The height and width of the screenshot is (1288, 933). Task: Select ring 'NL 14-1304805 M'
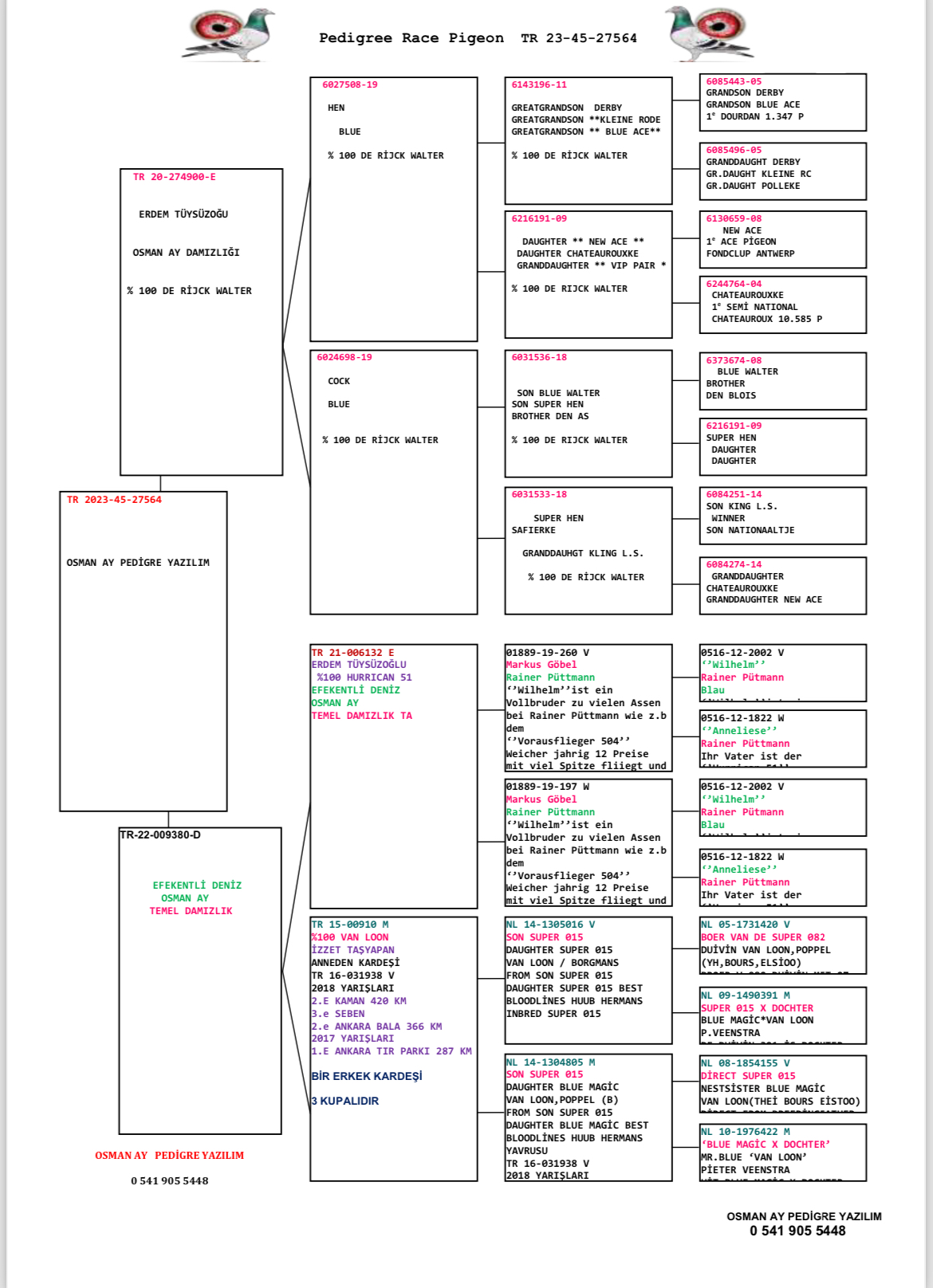pos(550,1062)
